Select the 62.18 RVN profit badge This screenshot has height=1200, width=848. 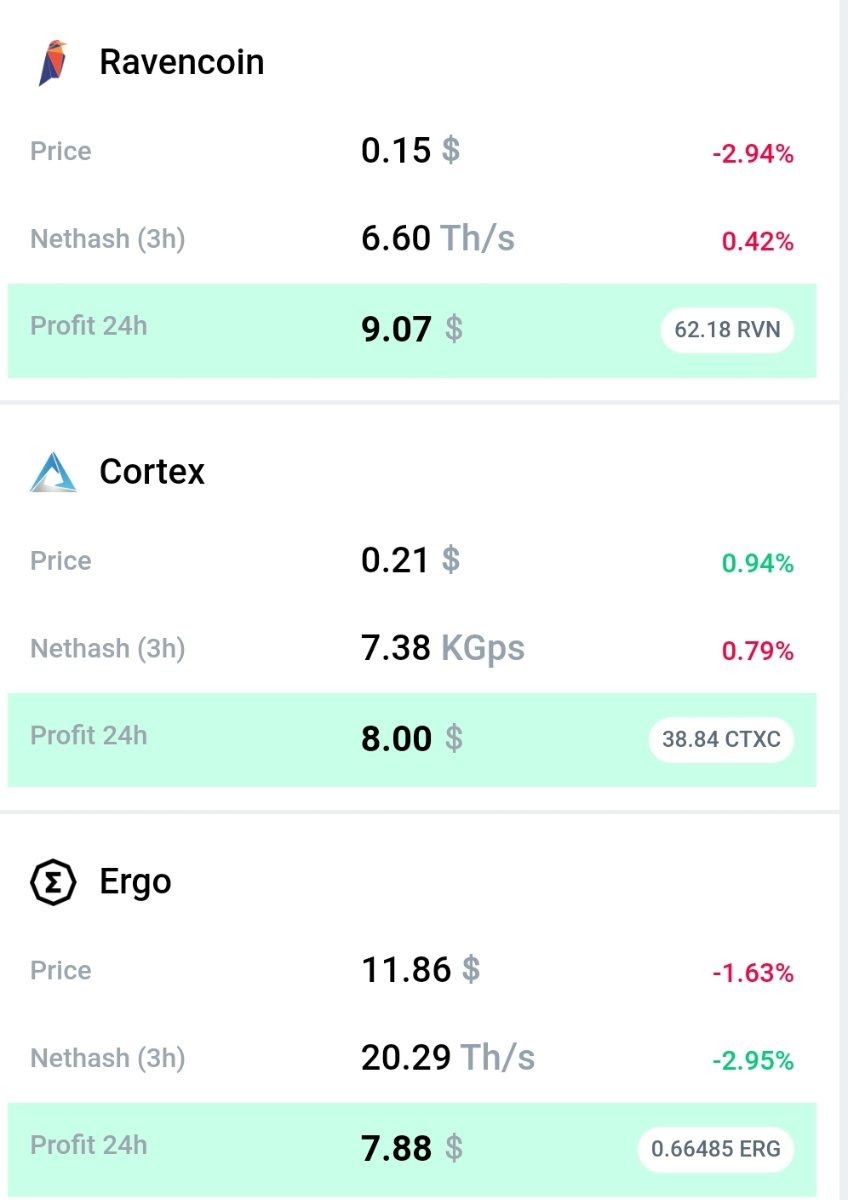pyautogui.click(x=727, y=330)
